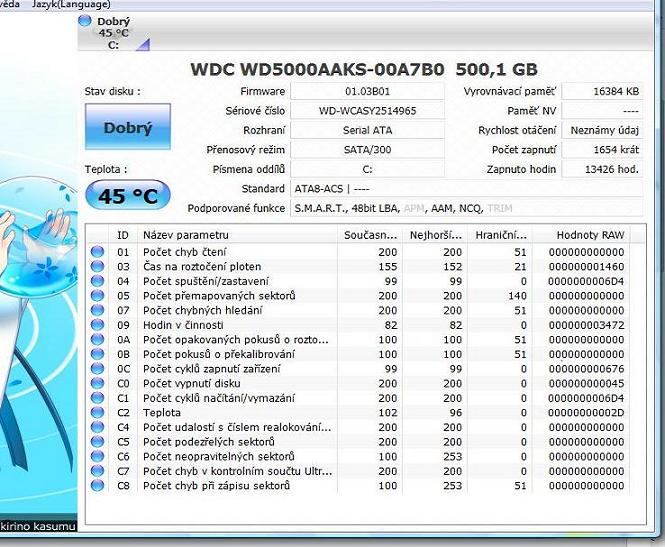
Task: Click the buffer size value 16384 KB
Action: (x=602, y=91)
